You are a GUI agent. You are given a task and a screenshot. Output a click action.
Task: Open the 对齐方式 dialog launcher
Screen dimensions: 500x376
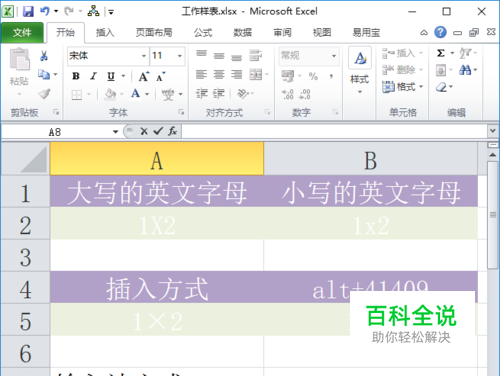coord(268,112)
